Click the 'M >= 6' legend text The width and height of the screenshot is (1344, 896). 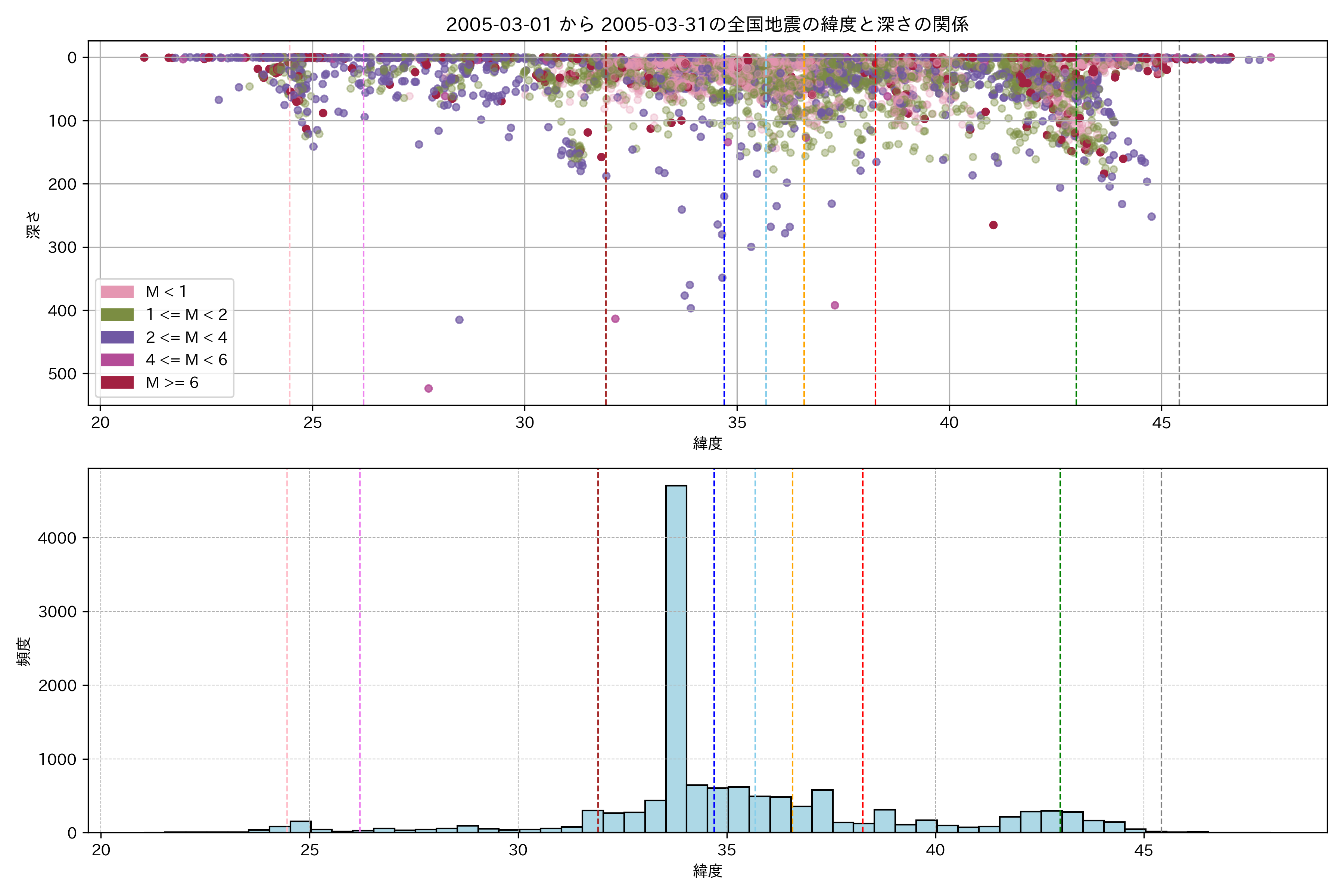tap(172, 383)
